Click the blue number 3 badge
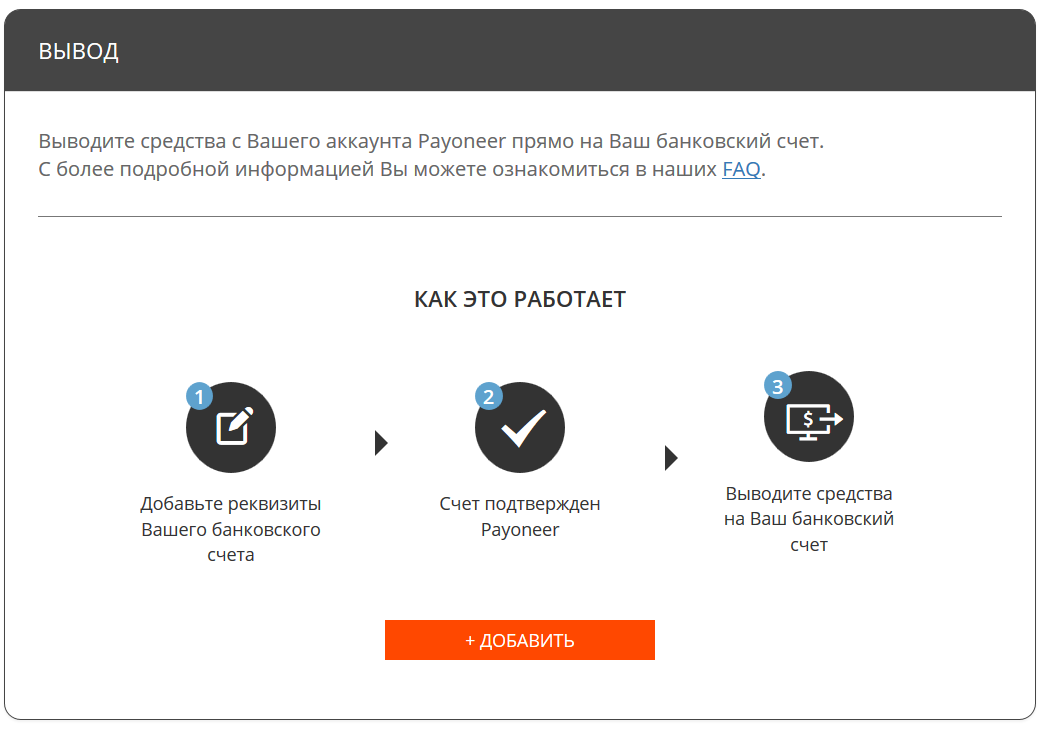Screen dimensions: 1042x734 [x=777, y=385]
